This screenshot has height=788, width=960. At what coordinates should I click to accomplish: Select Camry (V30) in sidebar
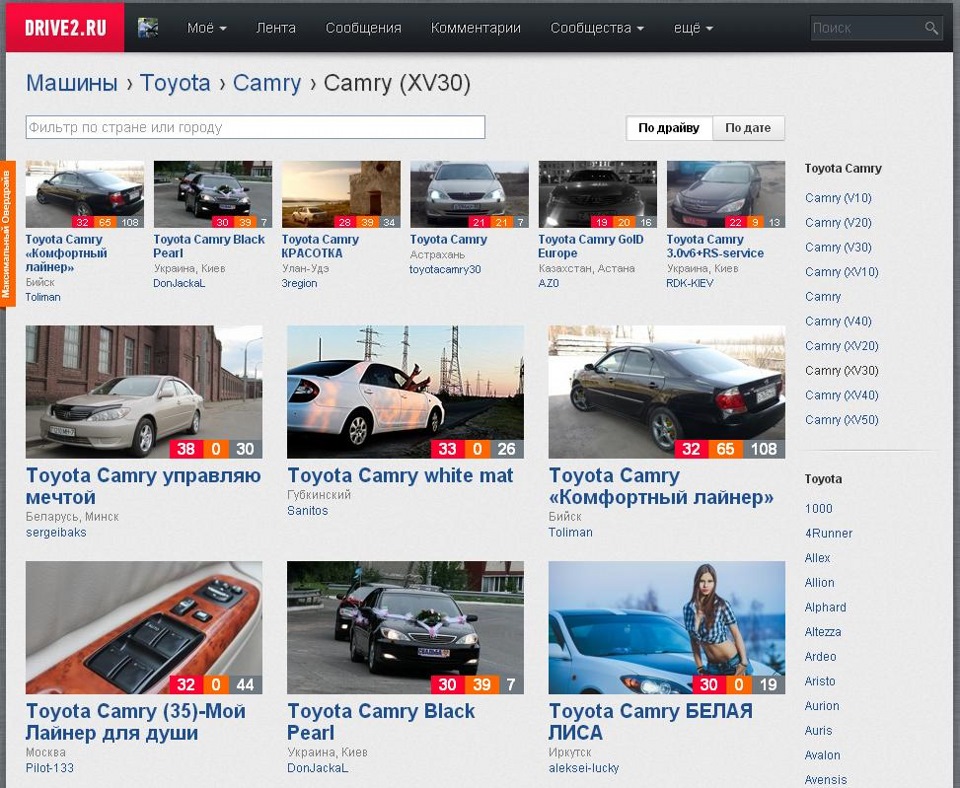click(x=838, y=247)
